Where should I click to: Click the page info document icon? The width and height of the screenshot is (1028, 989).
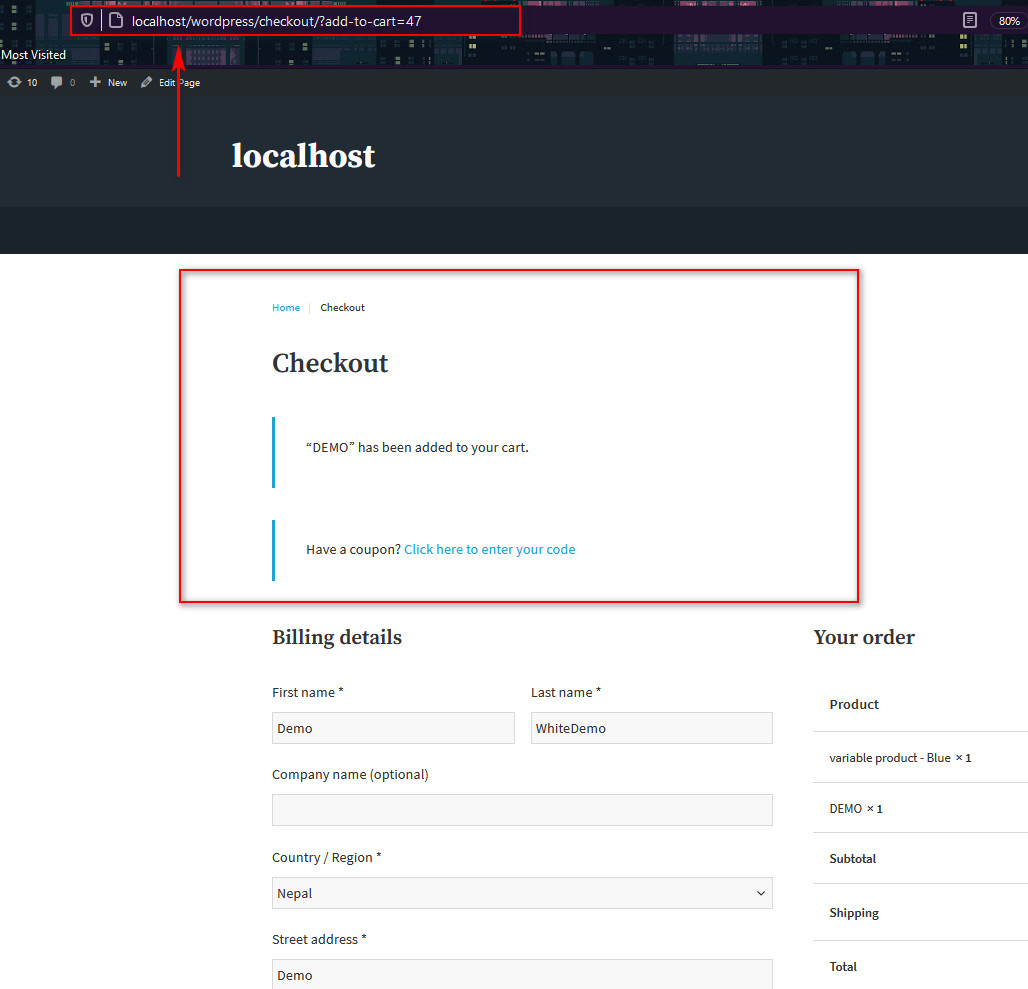tap(116, 21)
